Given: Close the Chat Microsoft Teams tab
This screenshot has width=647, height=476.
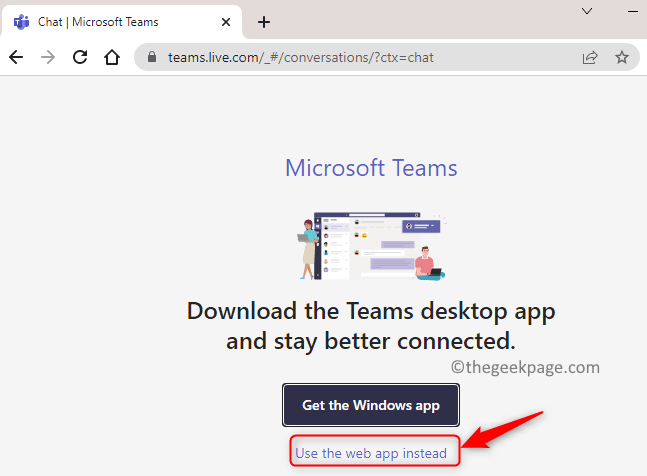Looking at the screenshot, I should [x=226, y=22].
